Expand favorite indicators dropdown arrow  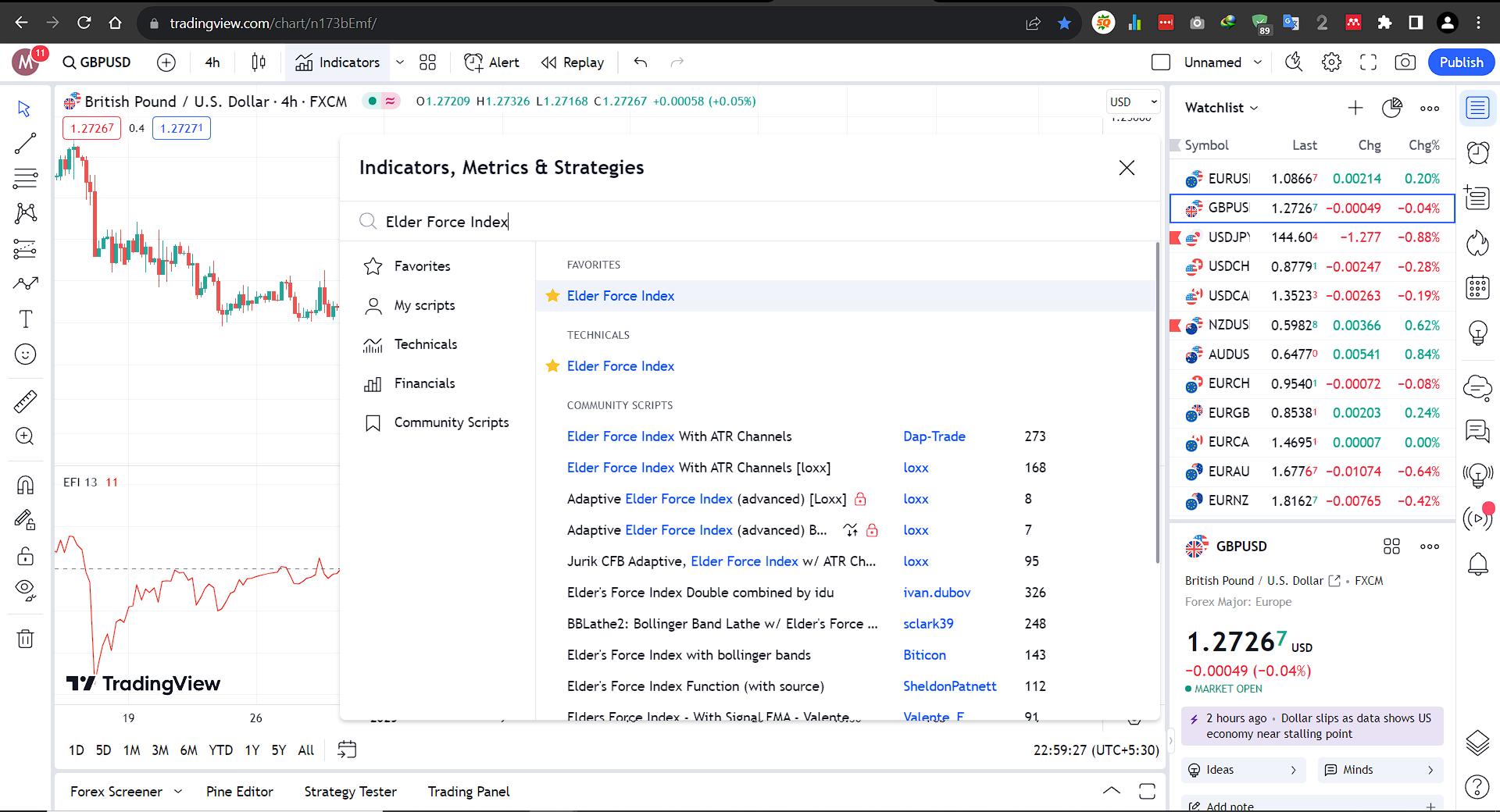(x=400, y=62)
